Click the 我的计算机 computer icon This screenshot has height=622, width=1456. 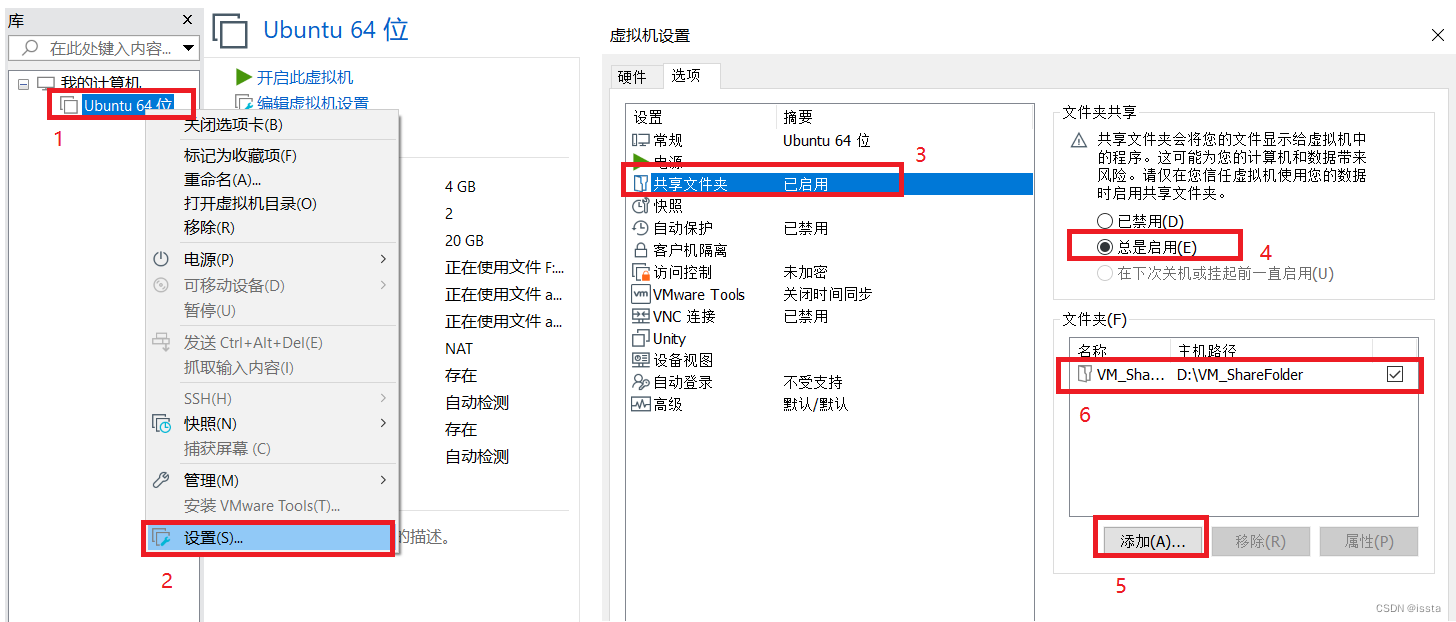tap(46, 83)
